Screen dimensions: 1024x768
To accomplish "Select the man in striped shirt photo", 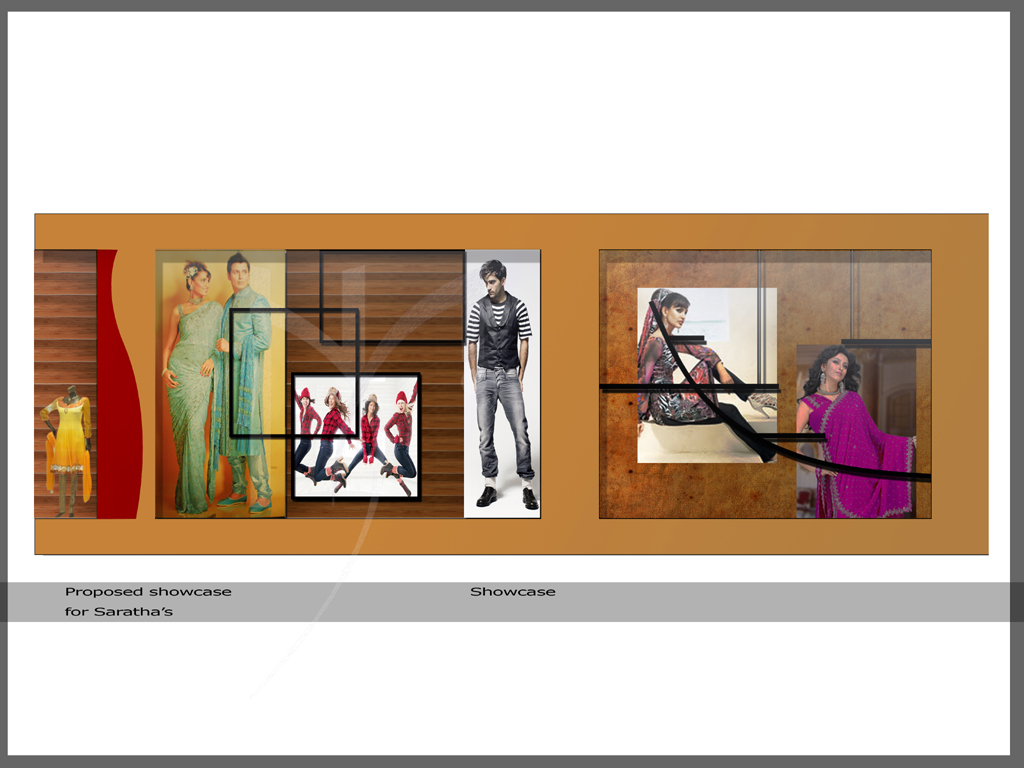I will click(502, 383).
